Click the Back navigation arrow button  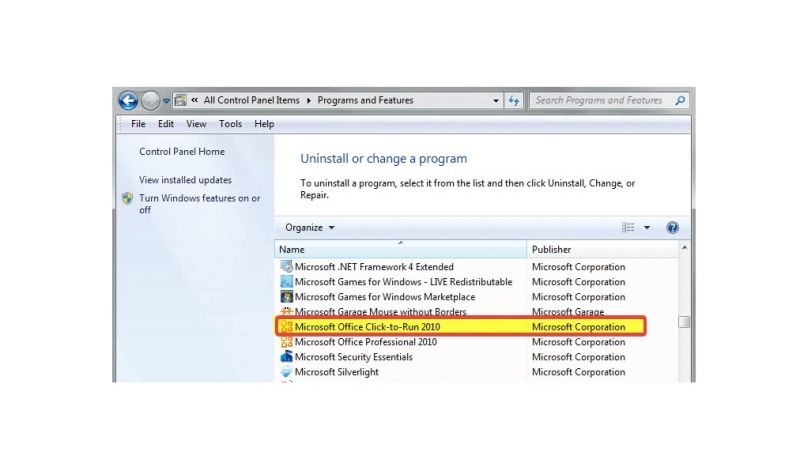click(128, 101)
